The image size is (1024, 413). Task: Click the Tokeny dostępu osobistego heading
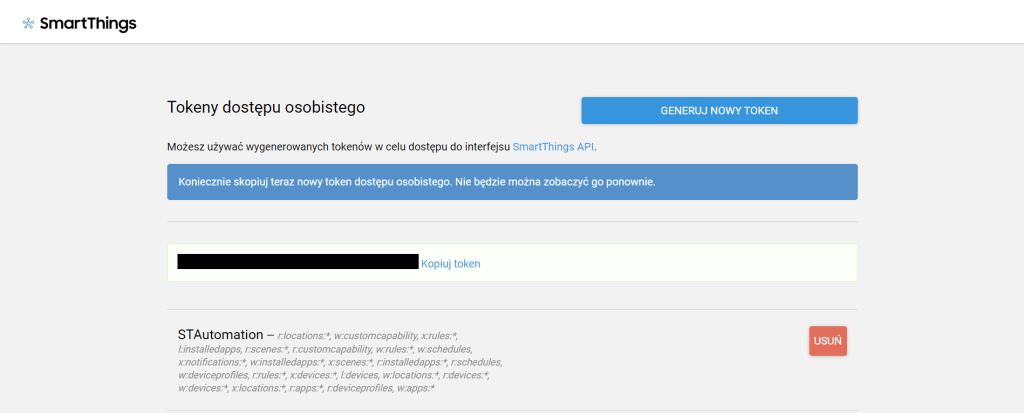266,107
